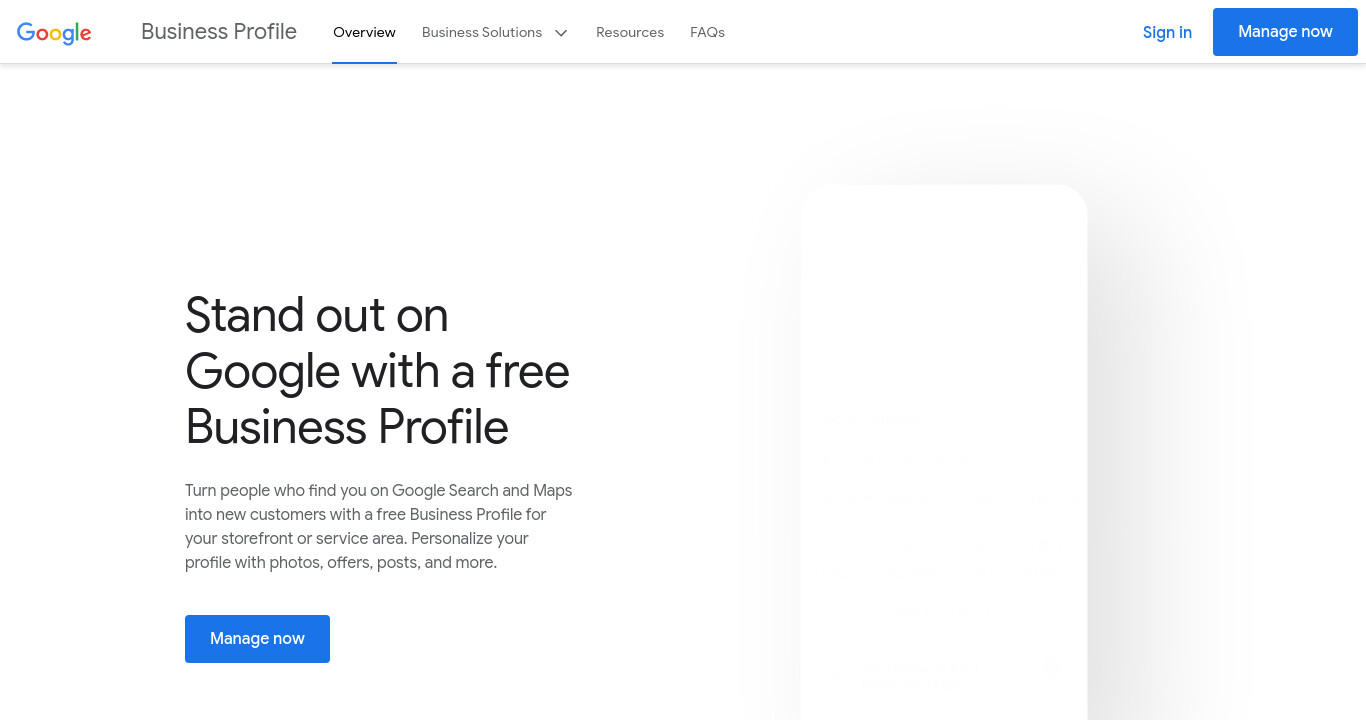Open the Resources page
Screen dimensions: 1366x720
(x=630, y=32)
